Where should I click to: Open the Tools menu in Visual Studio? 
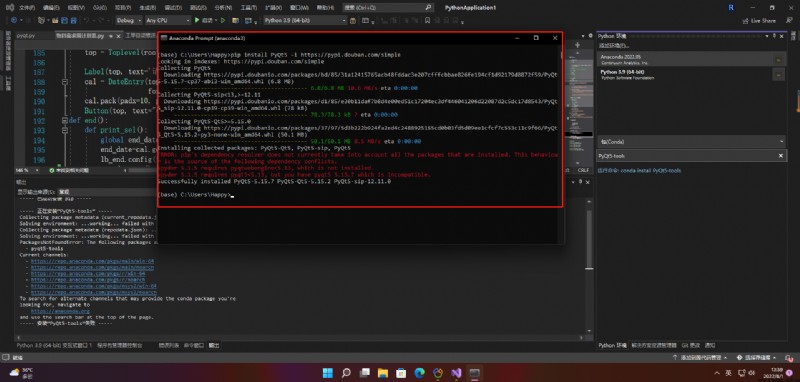tap(249, 8)
